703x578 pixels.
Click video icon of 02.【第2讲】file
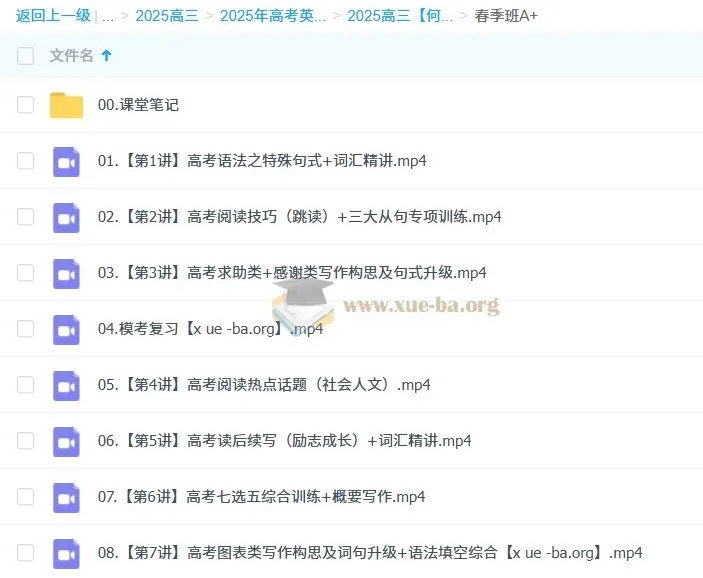[66, 217]
